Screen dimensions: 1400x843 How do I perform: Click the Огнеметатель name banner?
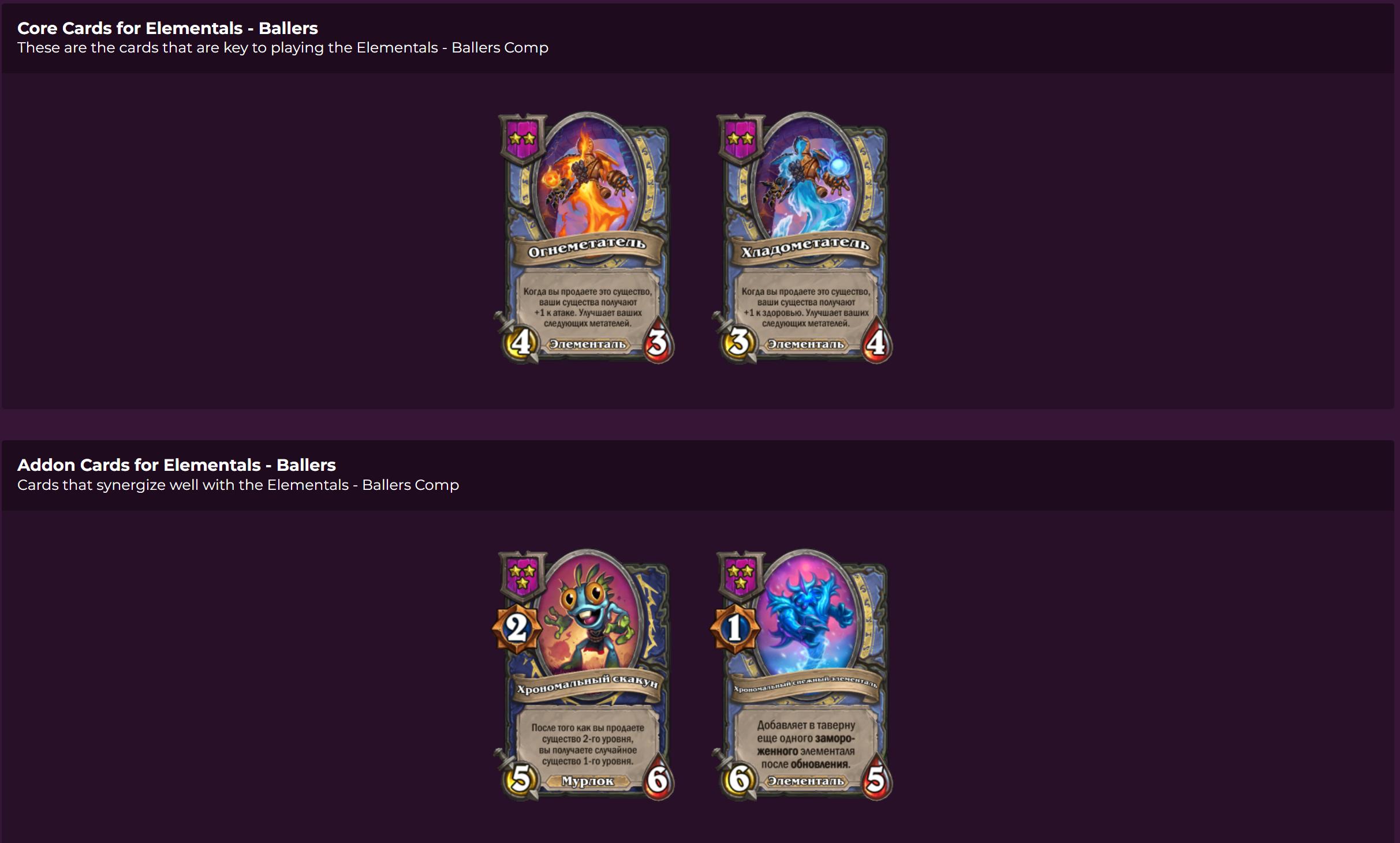[587, 248]
